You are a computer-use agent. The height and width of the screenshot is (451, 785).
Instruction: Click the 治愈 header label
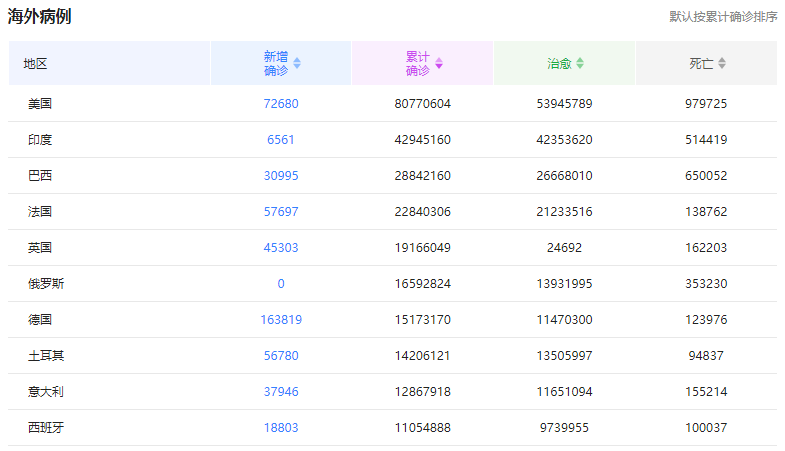tap(559, 64)
